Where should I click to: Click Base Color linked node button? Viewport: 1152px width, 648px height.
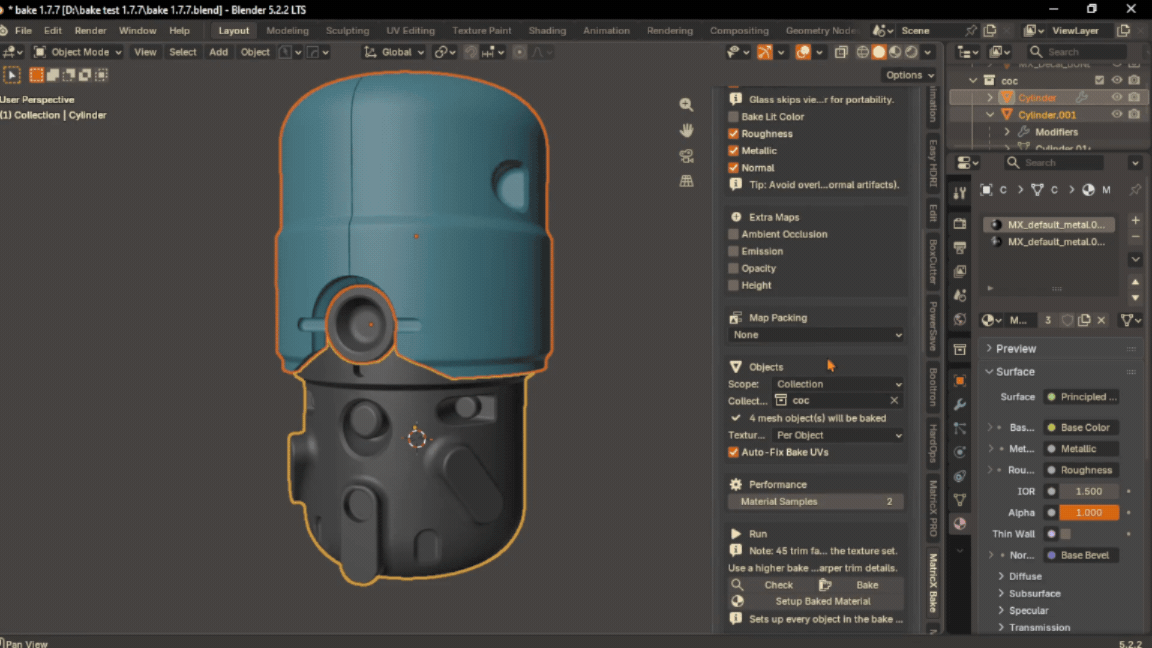click(x=1081, y=428)
